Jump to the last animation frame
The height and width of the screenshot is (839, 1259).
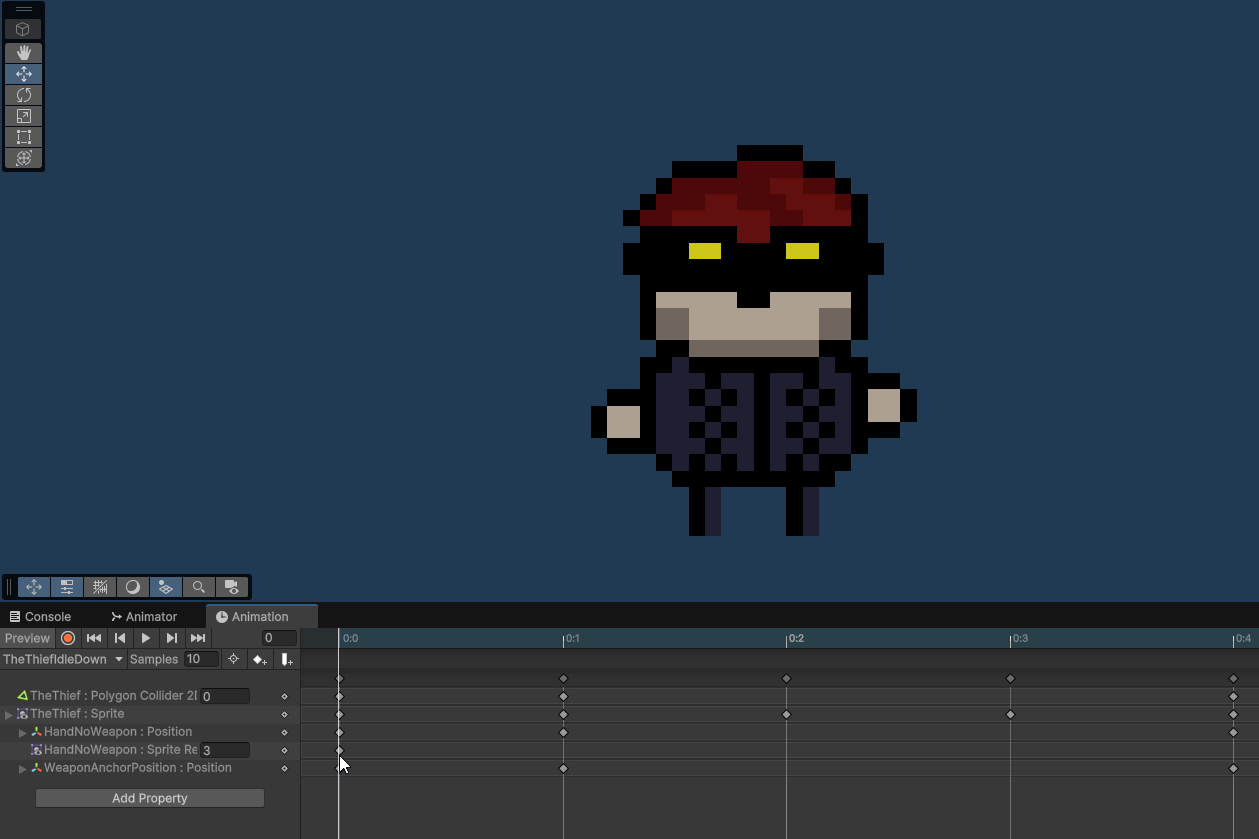coord(198,638)
